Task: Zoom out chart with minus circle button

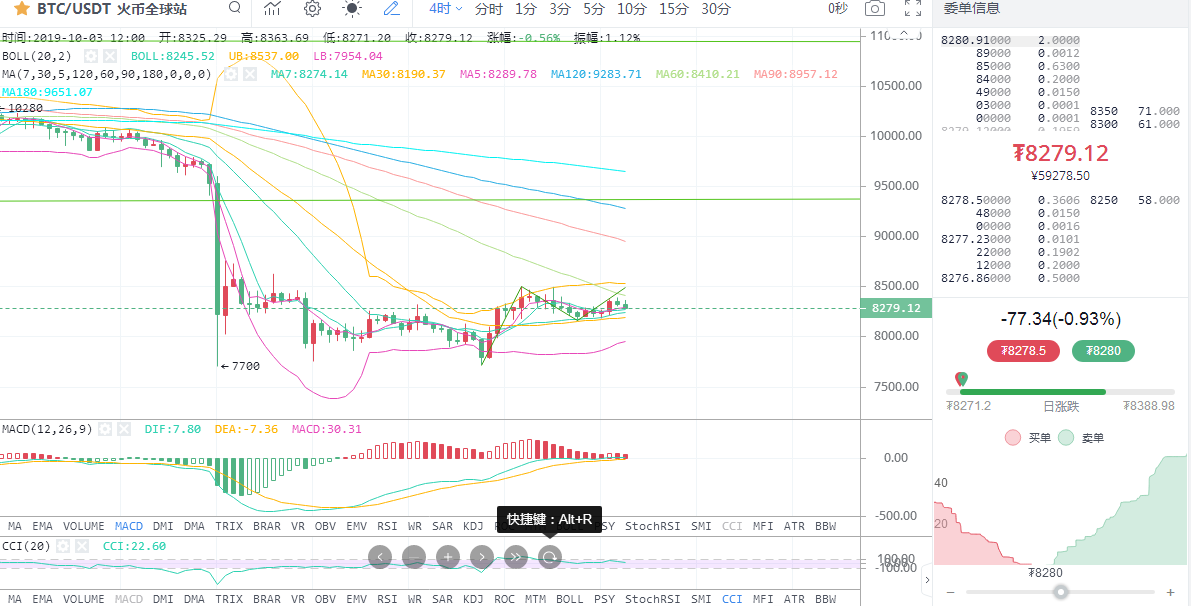Action: pos(414,557)
